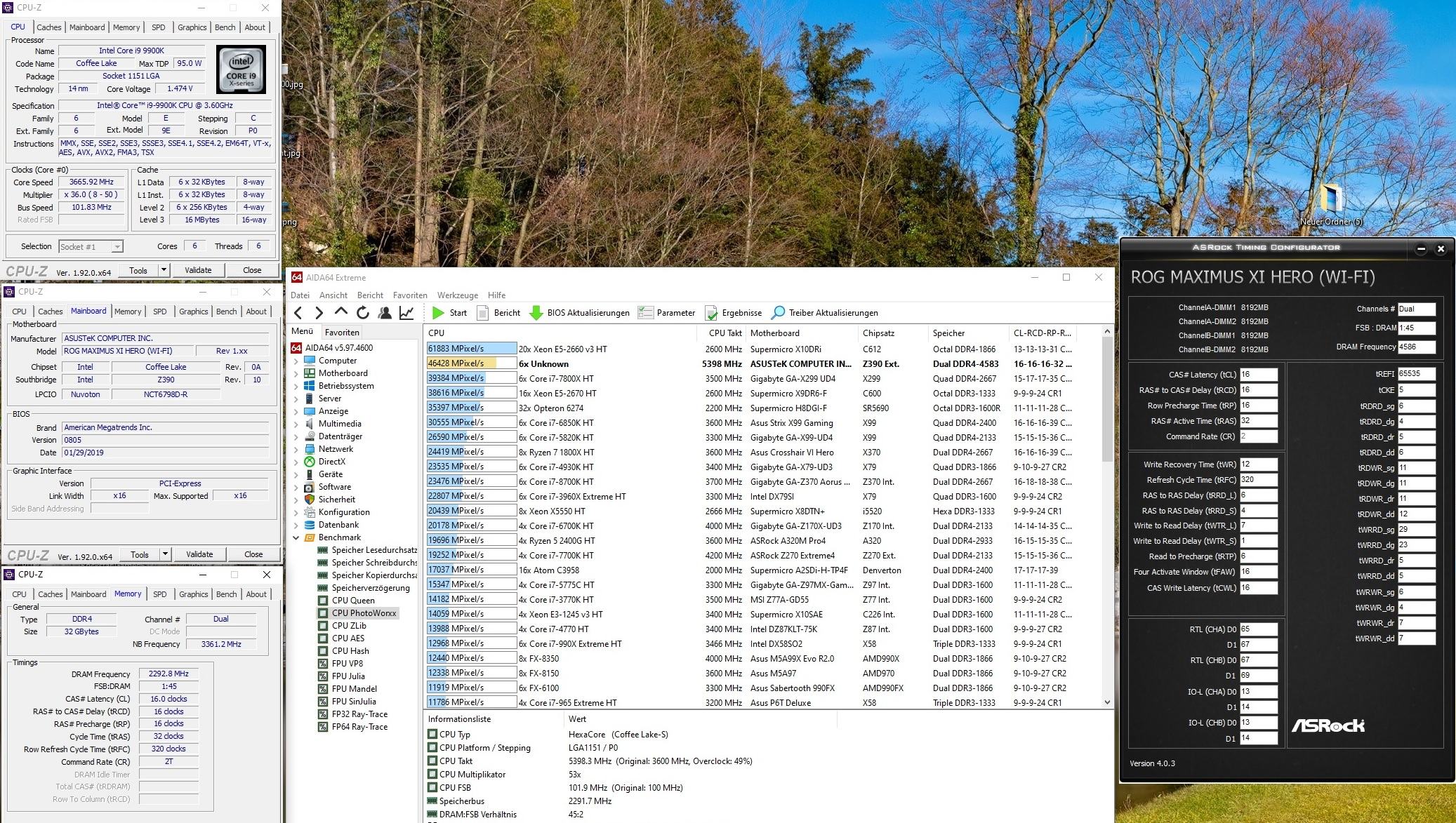Select Speicherverzögerung benchmark entry
Viewport: 1456px width, 823px height.
coord(371,588)
